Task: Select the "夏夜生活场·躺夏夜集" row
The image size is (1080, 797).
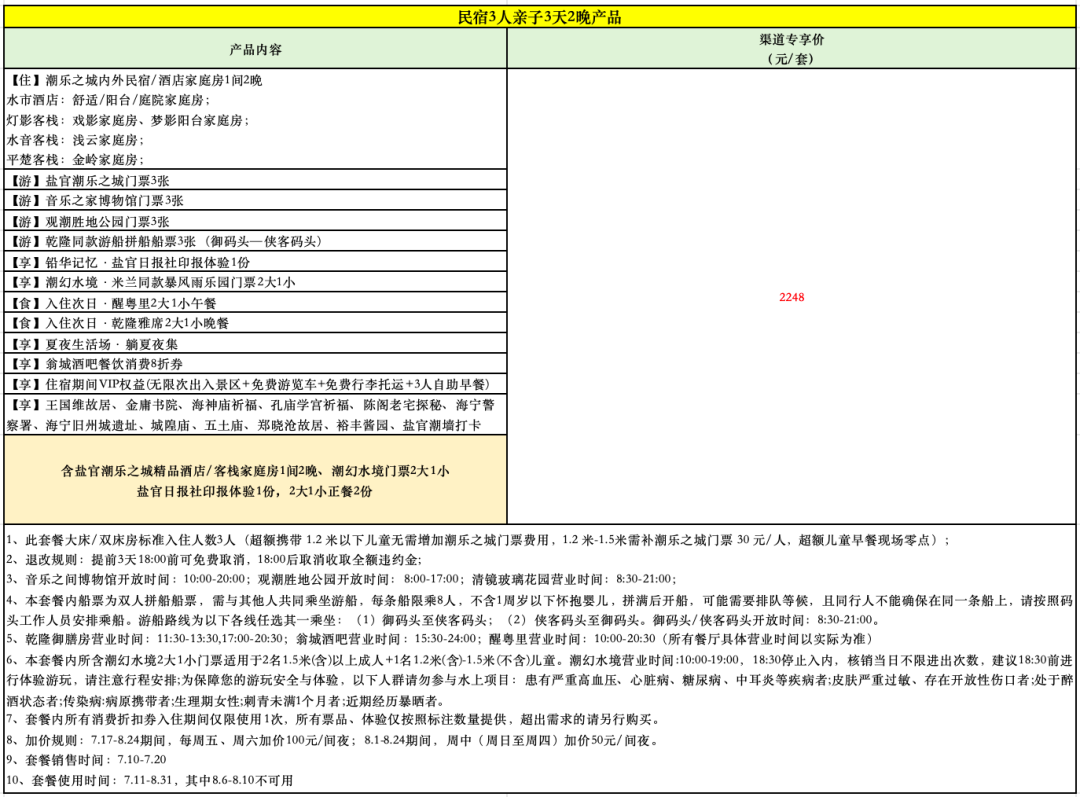Action: tap(256, 343)
